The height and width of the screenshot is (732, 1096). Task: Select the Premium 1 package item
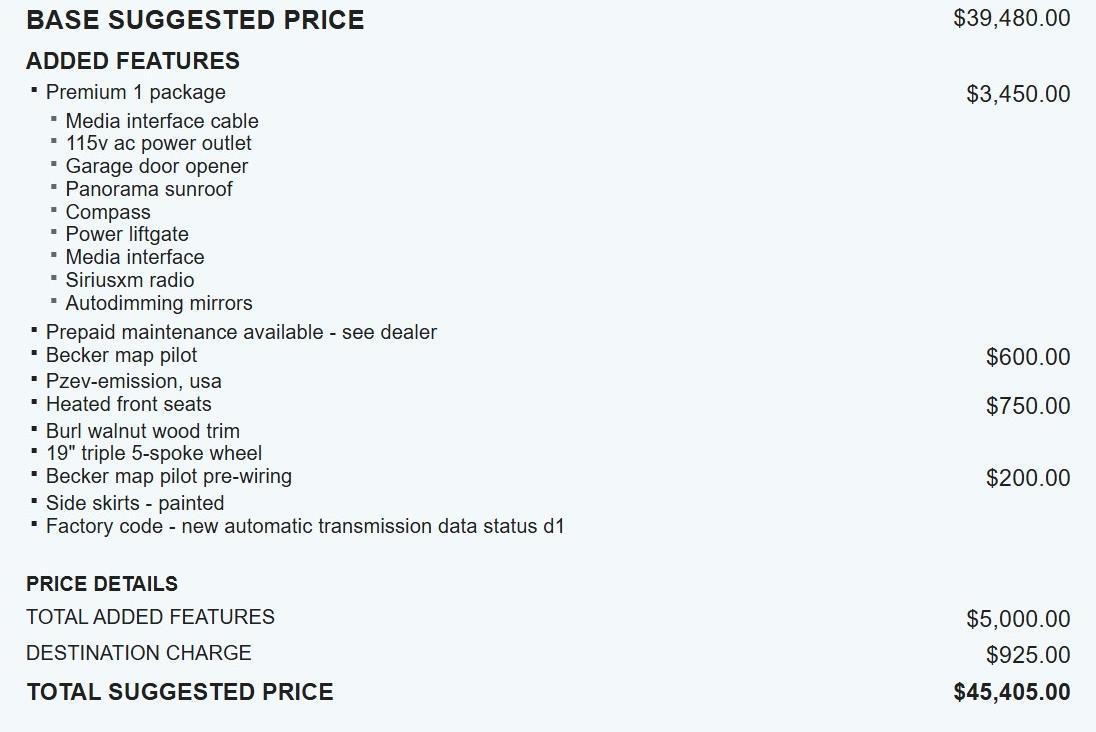click(135, 92)
